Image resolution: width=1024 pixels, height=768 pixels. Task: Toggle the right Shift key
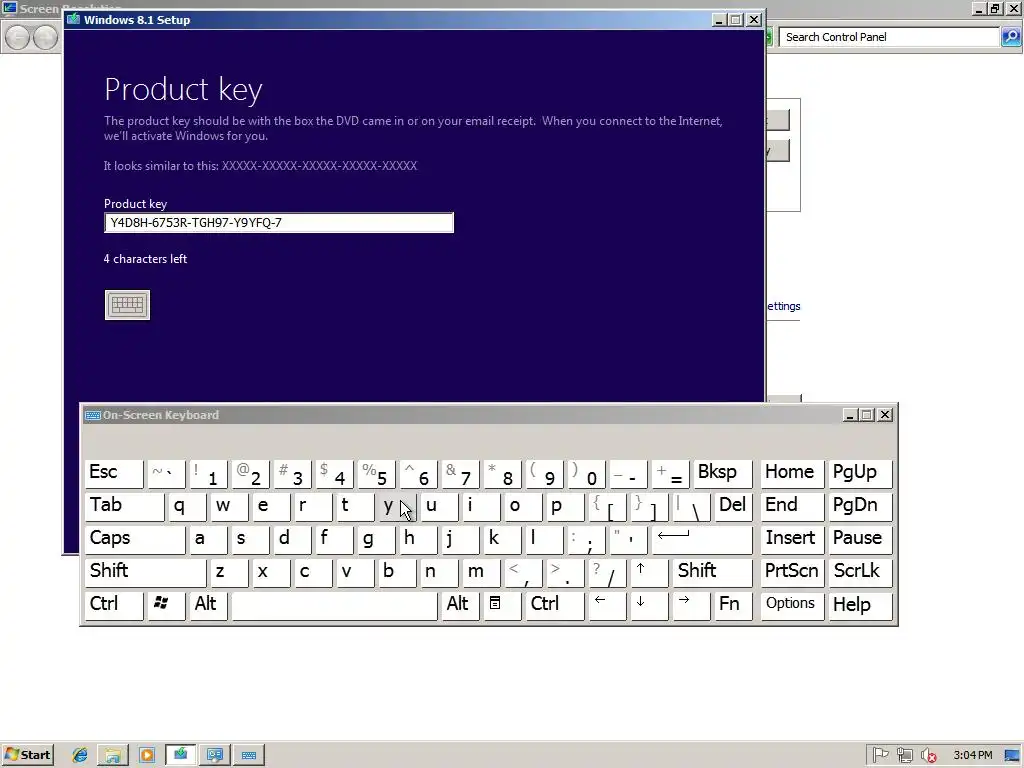click(x=712, y=571)
